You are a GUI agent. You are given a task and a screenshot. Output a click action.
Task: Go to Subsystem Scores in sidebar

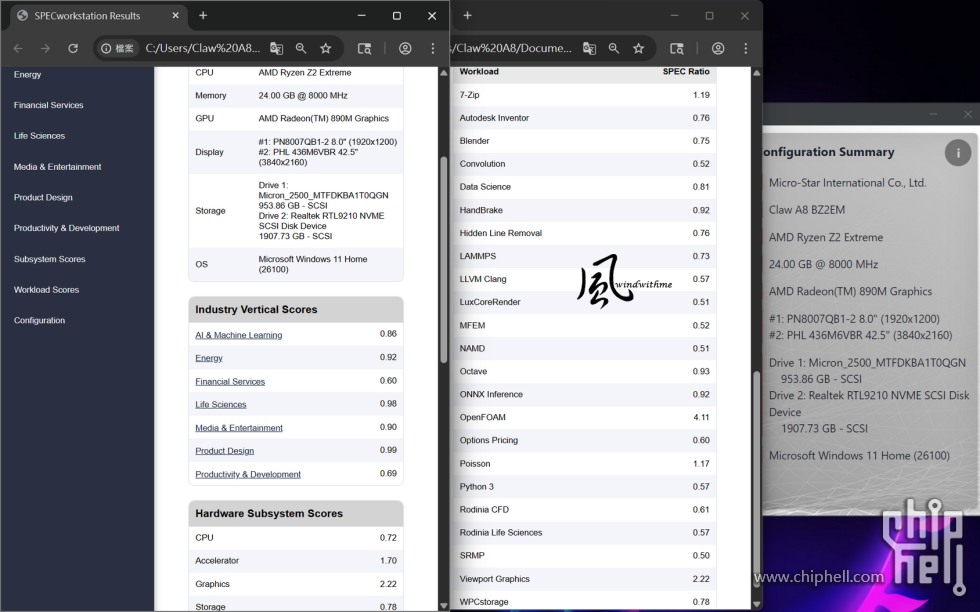pyautogui.click(x=49, y=259)
